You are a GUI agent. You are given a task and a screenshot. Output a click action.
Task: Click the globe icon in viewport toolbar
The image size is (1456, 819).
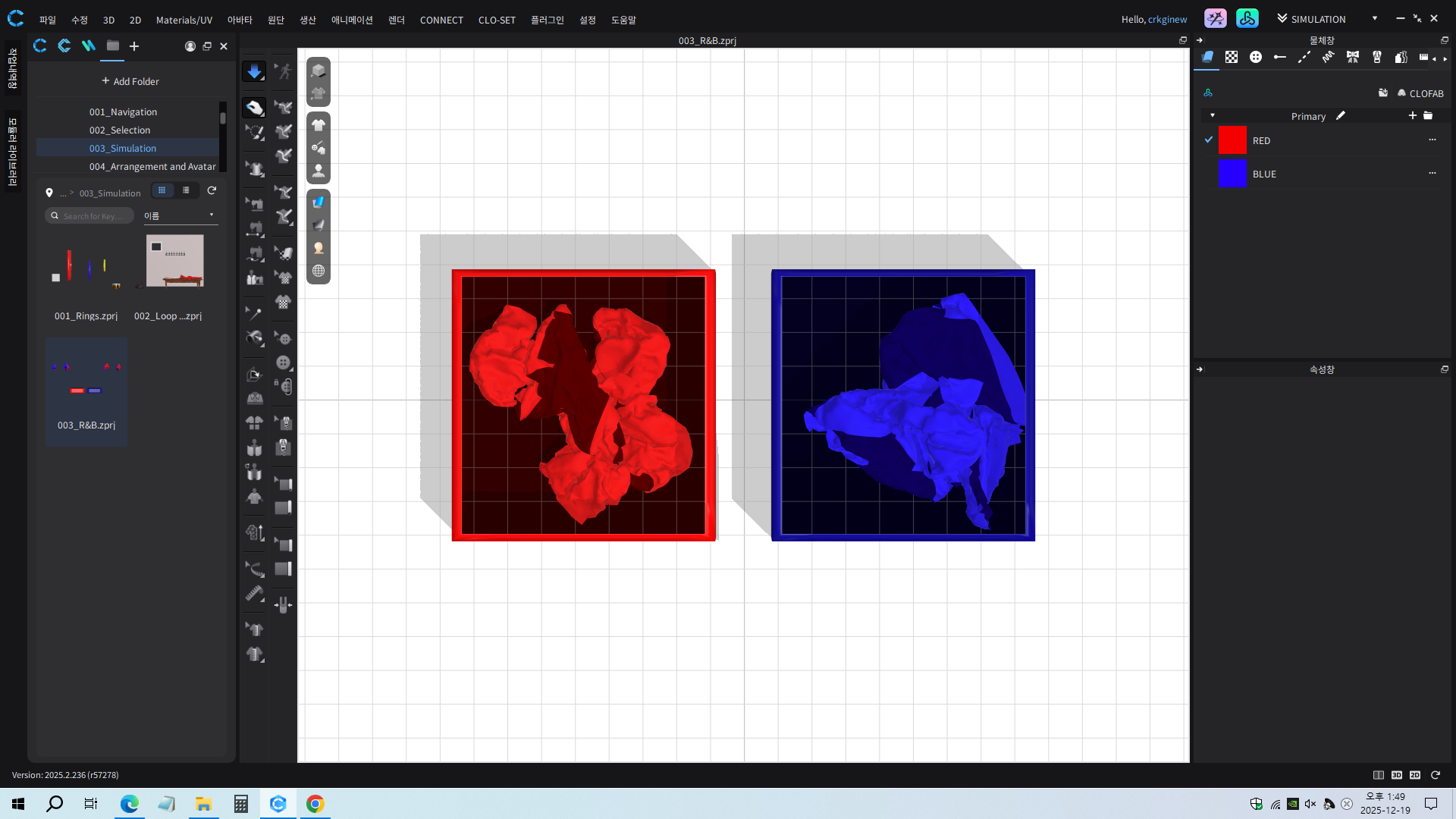tap(318, 271)
